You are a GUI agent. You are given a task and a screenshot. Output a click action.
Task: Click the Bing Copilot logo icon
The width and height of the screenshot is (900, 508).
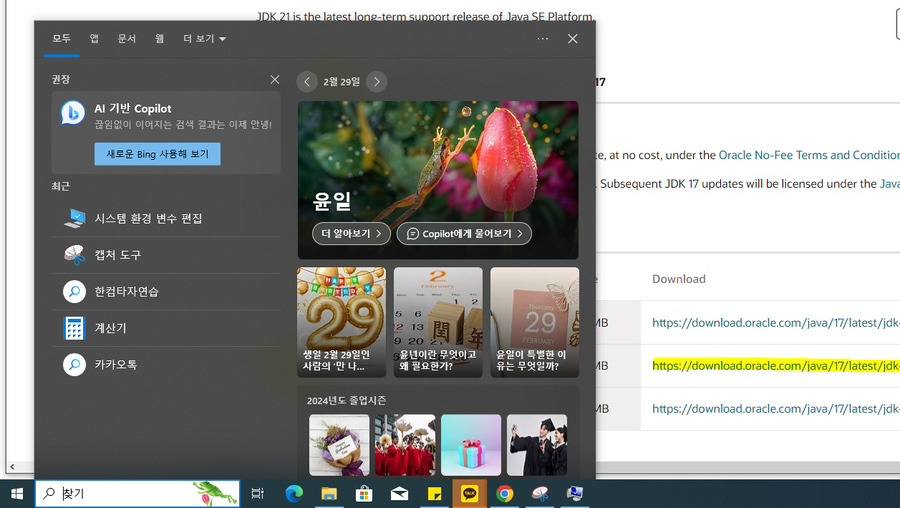pos(73,113)
